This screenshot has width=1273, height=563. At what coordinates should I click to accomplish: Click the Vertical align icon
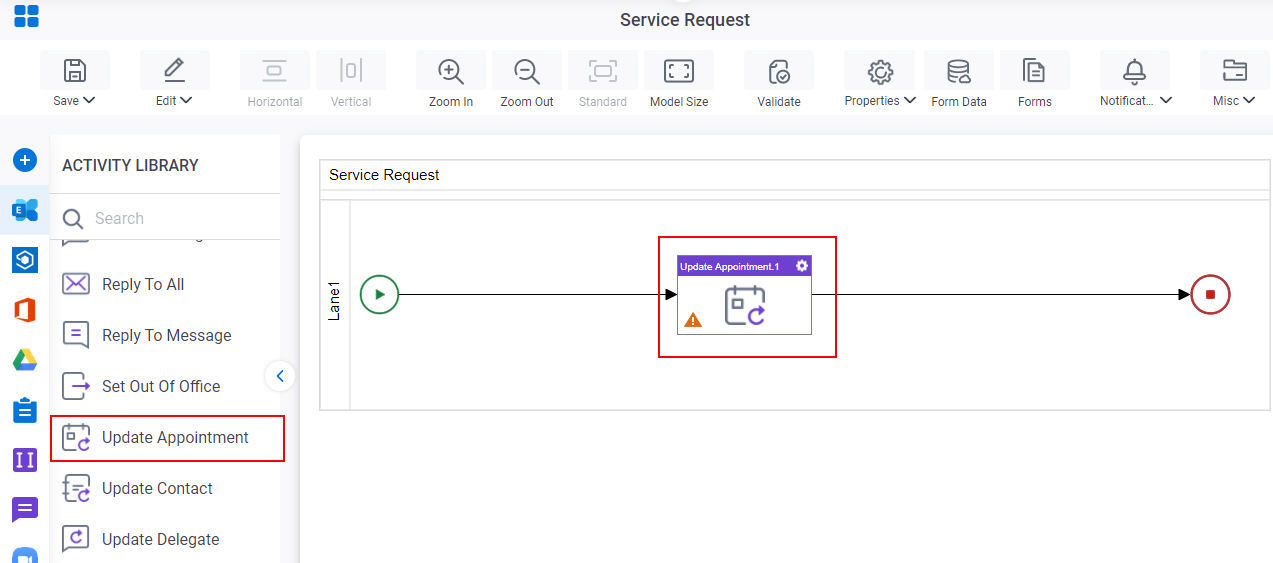click(x=351, y=71)
